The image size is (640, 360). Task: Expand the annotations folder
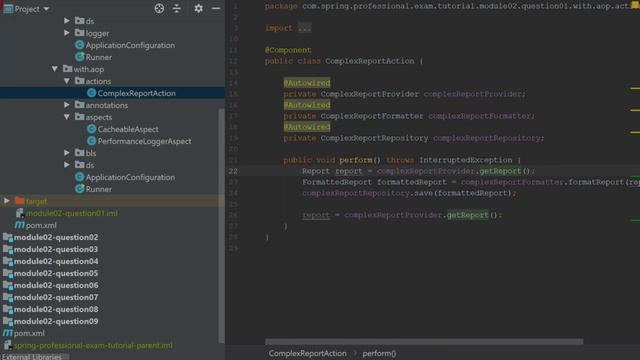pos(67,105)
